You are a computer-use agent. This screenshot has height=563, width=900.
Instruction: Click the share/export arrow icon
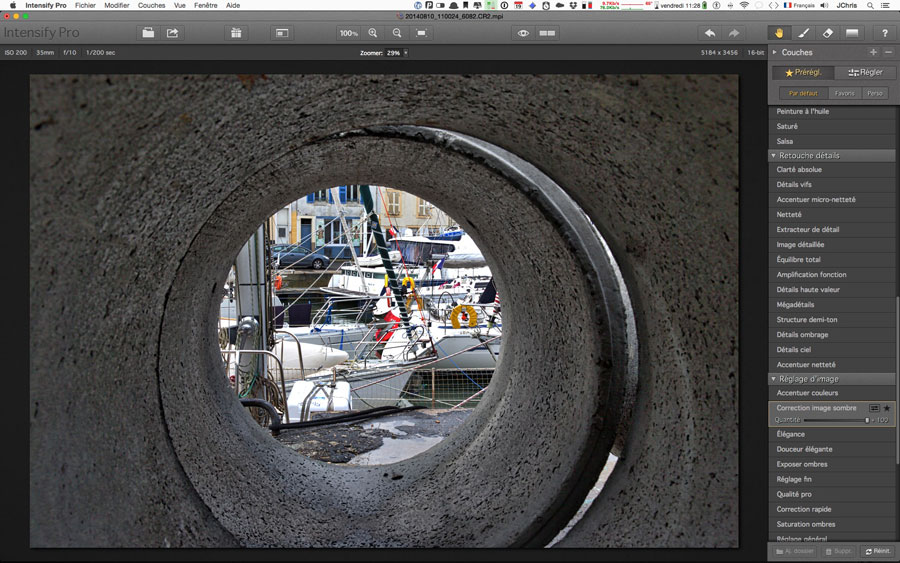point(172,33)
